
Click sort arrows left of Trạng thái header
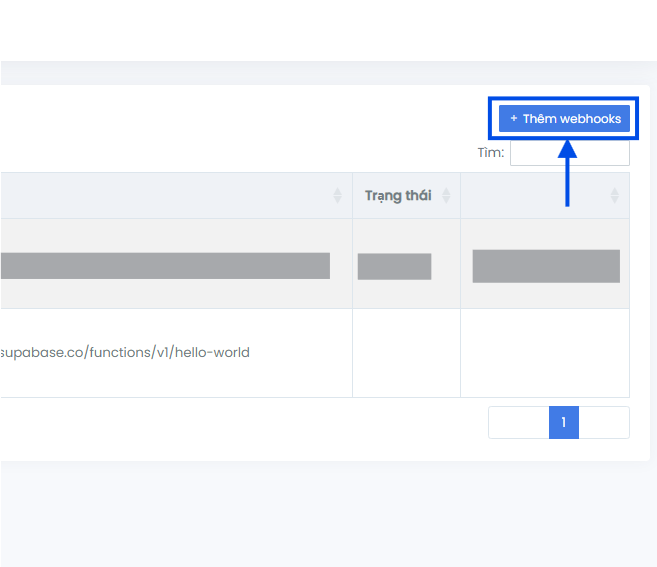click(x=337, y=196)
